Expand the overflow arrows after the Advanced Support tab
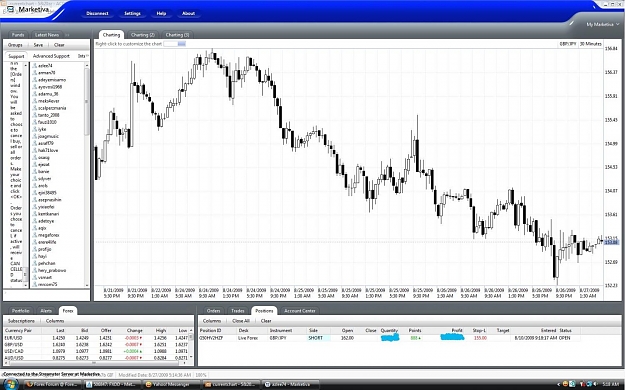The height and width of the screenshot is (390, 625). [x=87, y=56]
